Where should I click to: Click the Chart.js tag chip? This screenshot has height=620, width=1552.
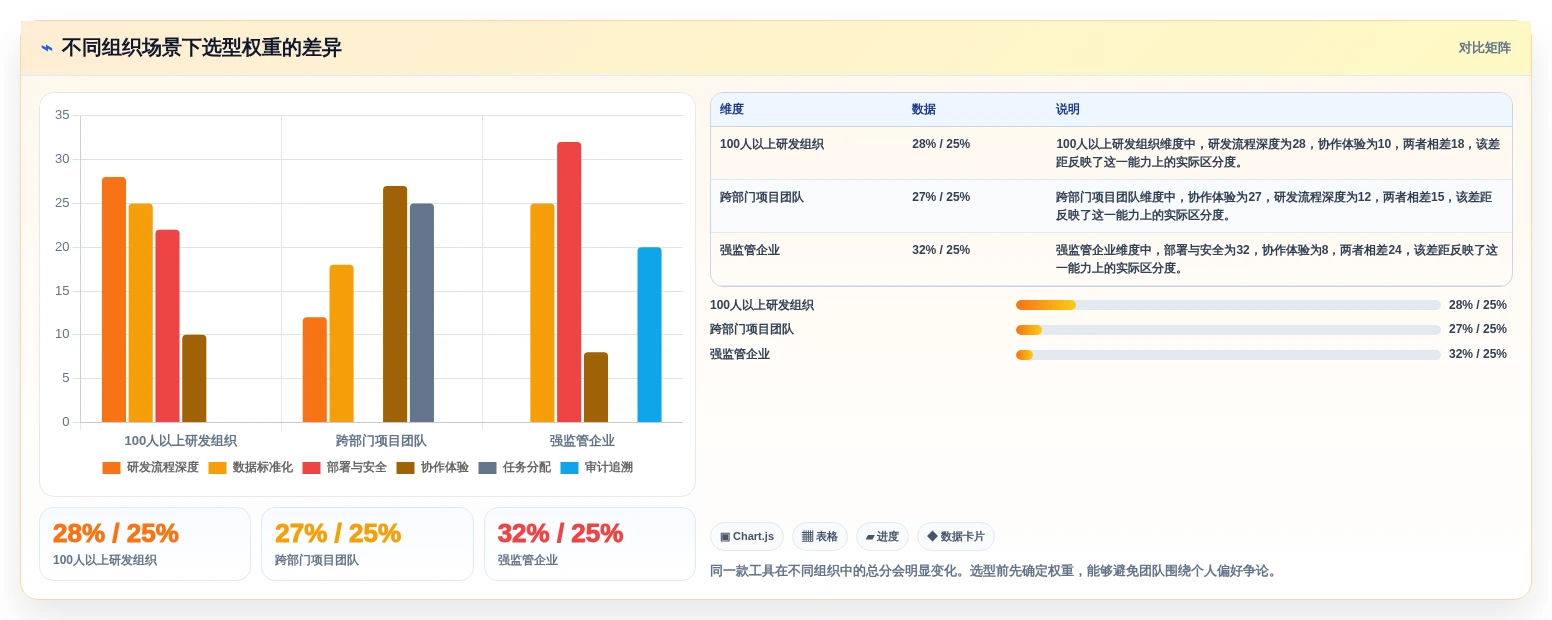747,536
